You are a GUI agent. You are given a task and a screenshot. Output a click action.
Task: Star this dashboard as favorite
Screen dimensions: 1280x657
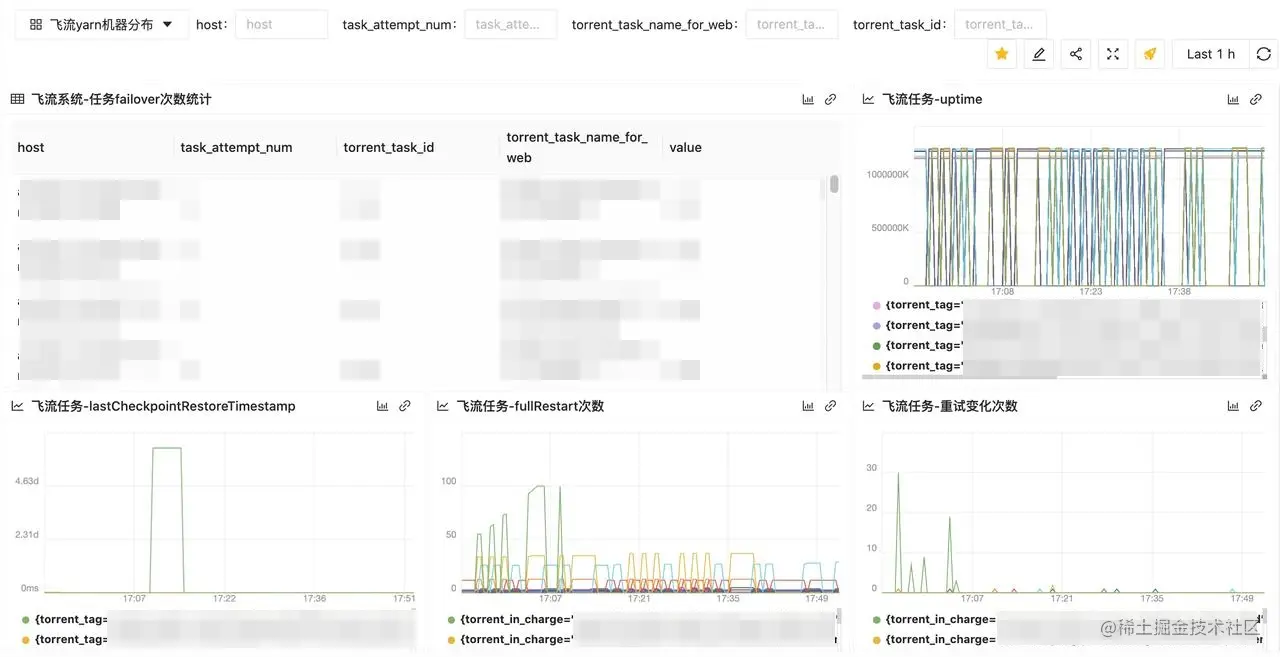pyautogui.click(x=1002, y=54)
